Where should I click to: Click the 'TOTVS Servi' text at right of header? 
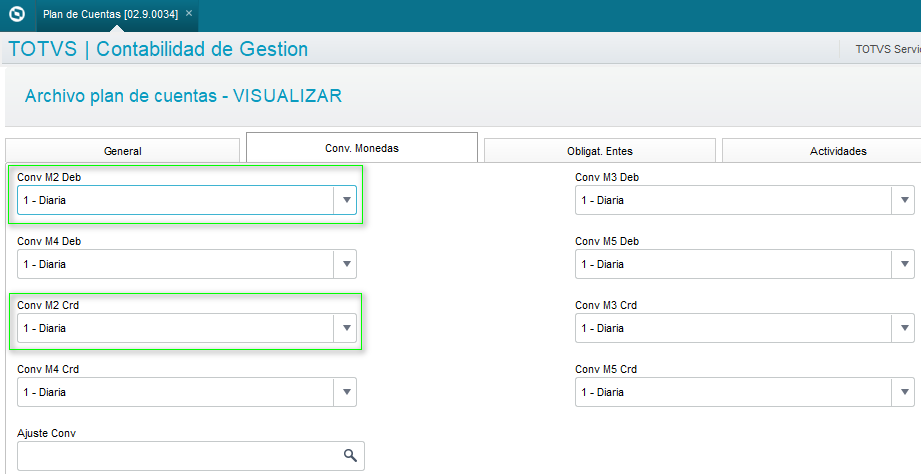click(x=888, y=49)
